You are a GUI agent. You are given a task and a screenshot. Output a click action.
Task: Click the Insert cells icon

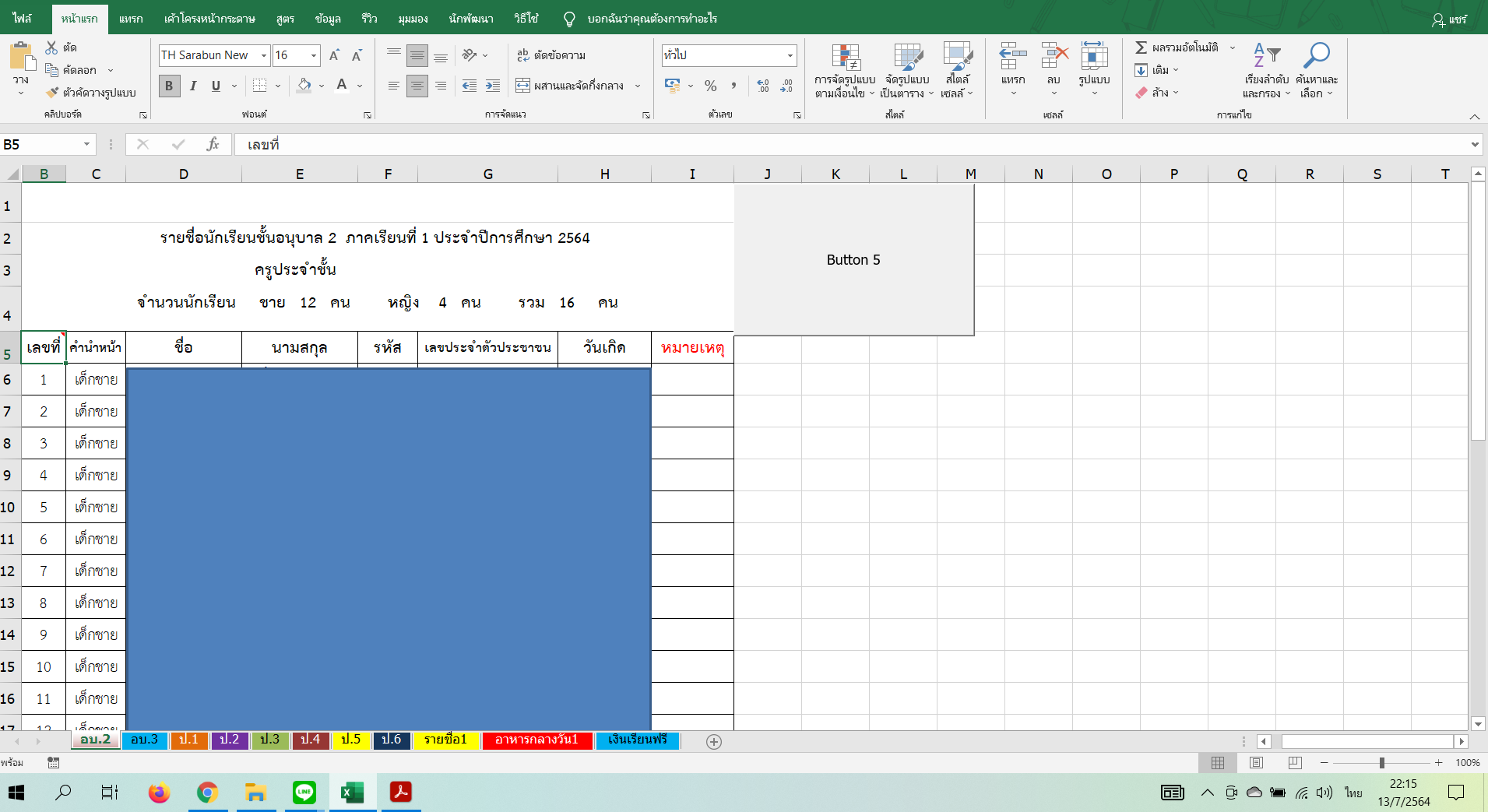tap(1013, 57)
